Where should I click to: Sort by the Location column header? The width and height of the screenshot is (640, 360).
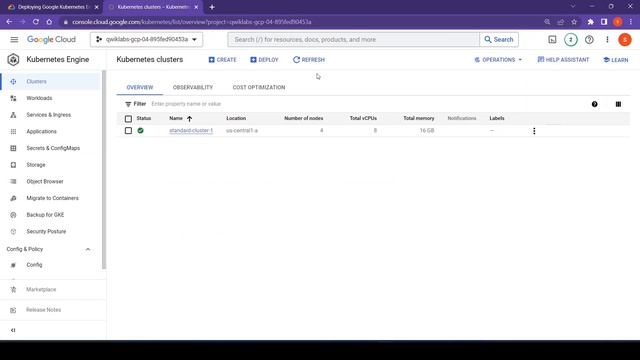click(x=236, y=118)
